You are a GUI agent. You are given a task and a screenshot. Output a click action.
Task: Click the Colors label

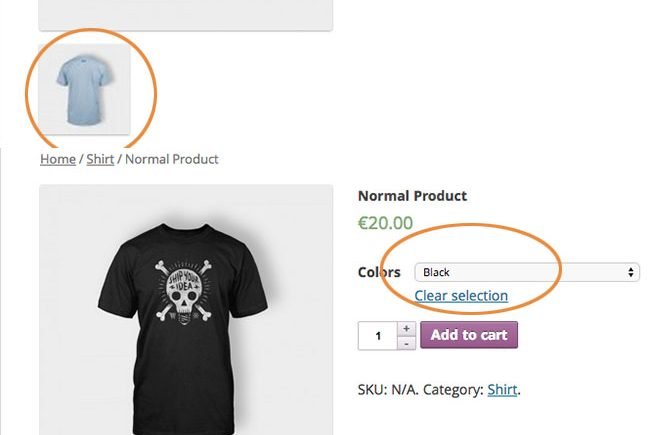pos(379,272)
